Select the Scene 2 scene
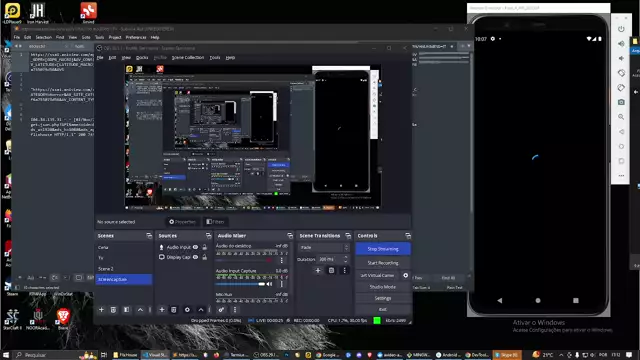 pyautogui.click(x=124, y=269)
